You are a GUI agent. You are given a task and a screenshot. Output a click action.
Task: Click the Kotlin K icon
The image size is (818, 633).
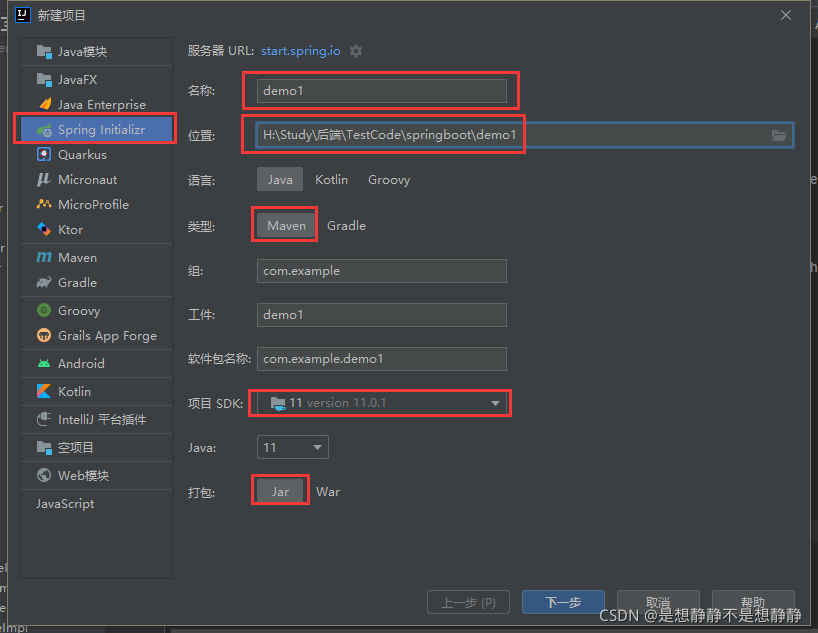(x=44, y=391)
